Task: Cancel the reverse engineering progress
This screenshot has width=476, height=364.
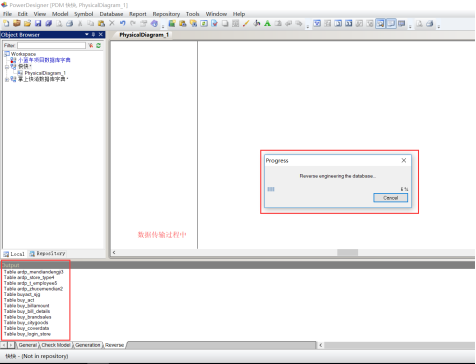Action: pos(390,198)
